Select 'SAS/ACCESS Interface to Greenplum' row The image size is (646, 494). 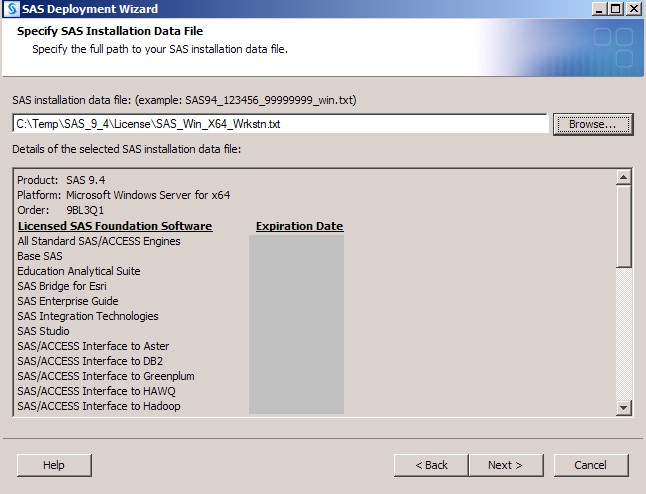coord(106,376)
